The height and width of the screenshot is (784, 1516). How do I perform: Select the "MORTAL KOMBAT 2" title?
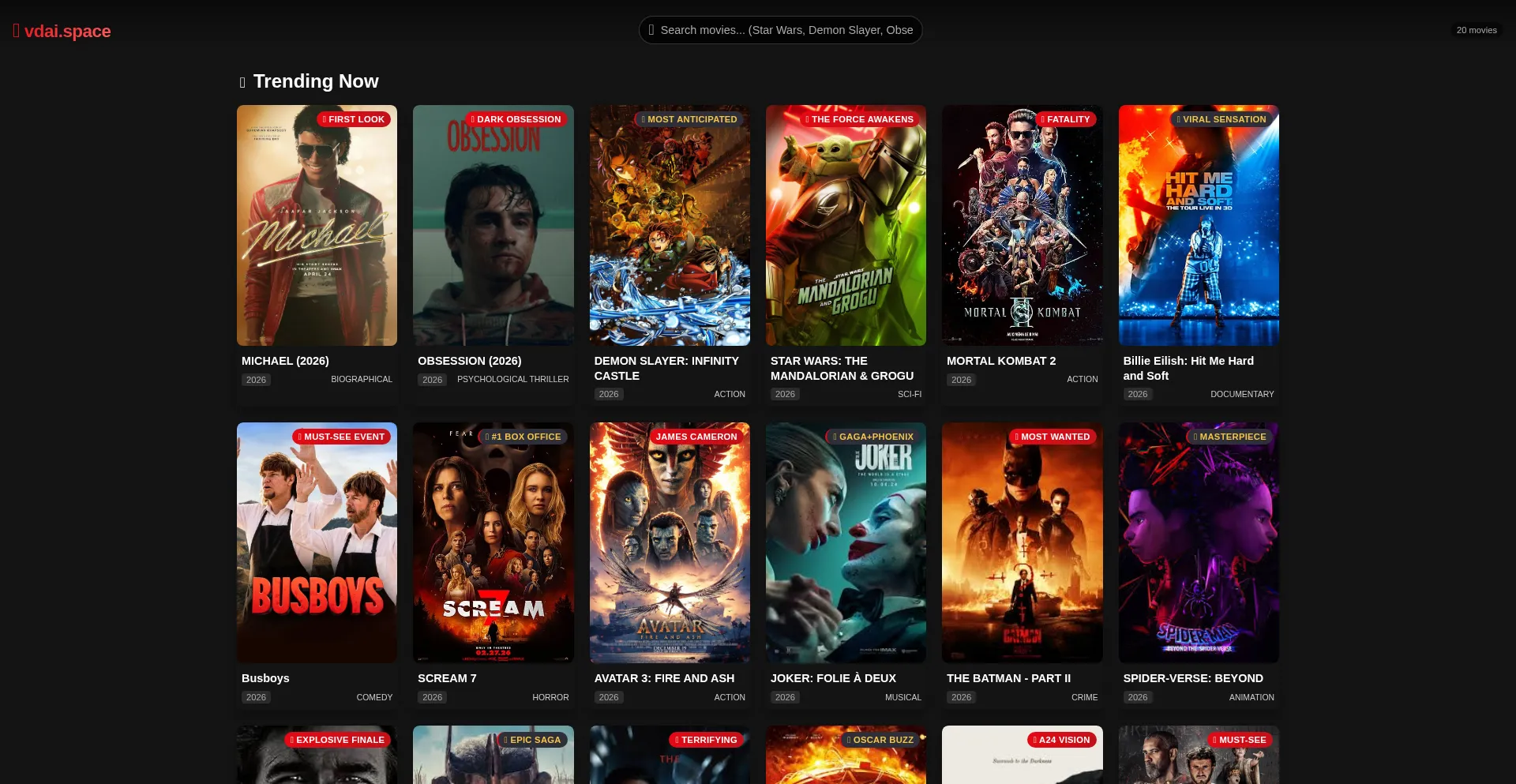(x=1001, y=361)
